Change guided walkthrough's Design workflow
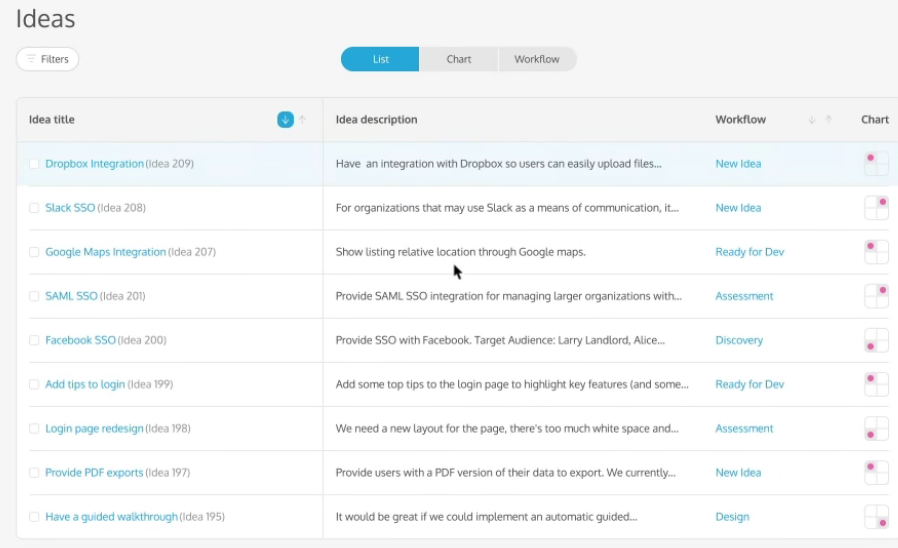898x548 pixels. tap(732, 517)
